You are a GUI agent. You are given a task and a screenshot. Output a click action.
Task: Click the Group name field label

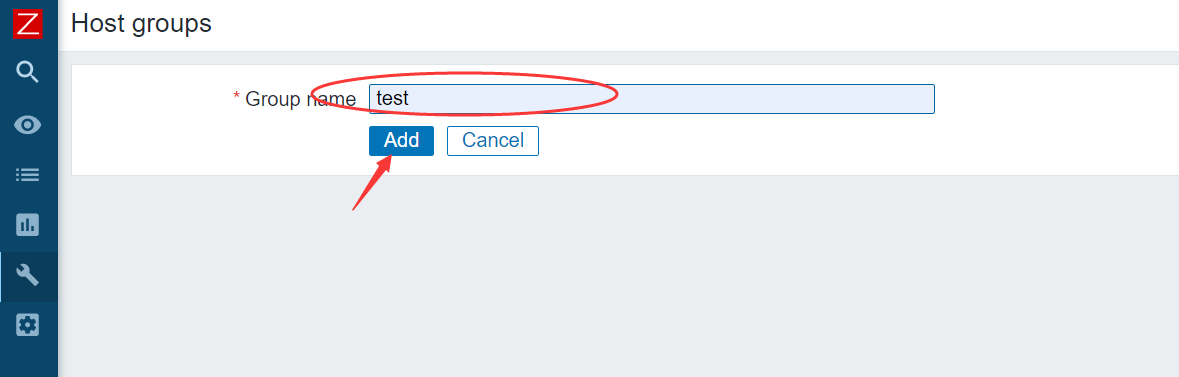pyautogui.click(x=300, y=99)
